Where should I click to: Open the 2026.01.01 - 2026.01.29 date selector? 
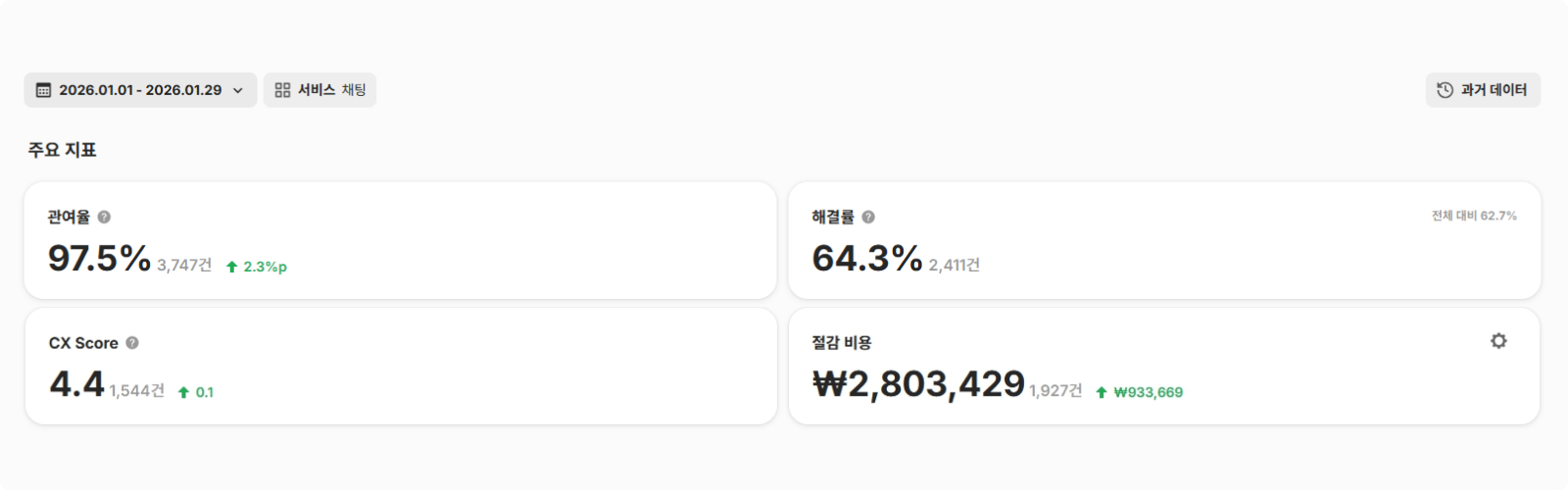click(x=140, y=90)
